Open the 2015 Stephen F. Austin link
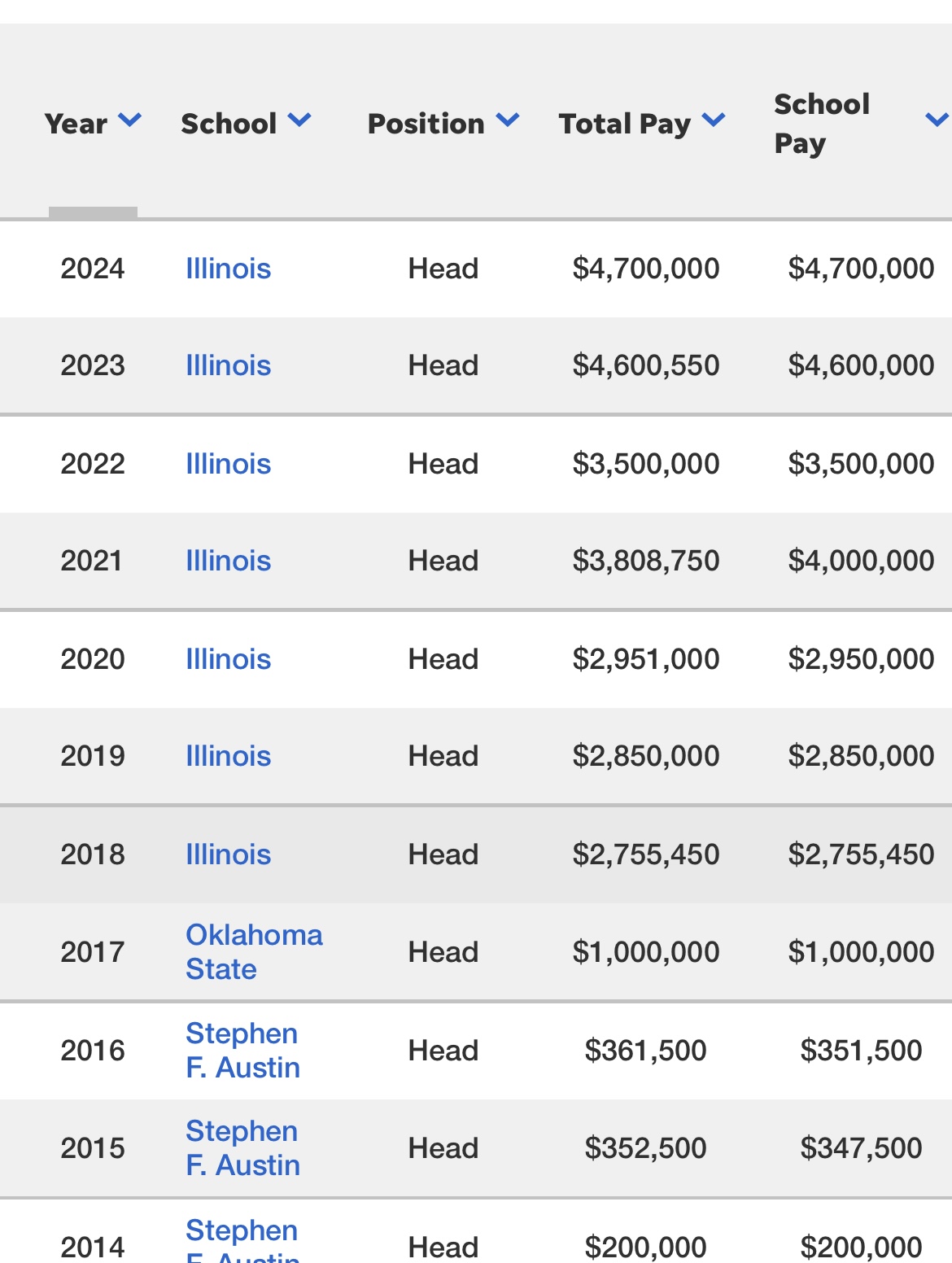The width and height of the screenshot is (952, 1263). 242,1148
